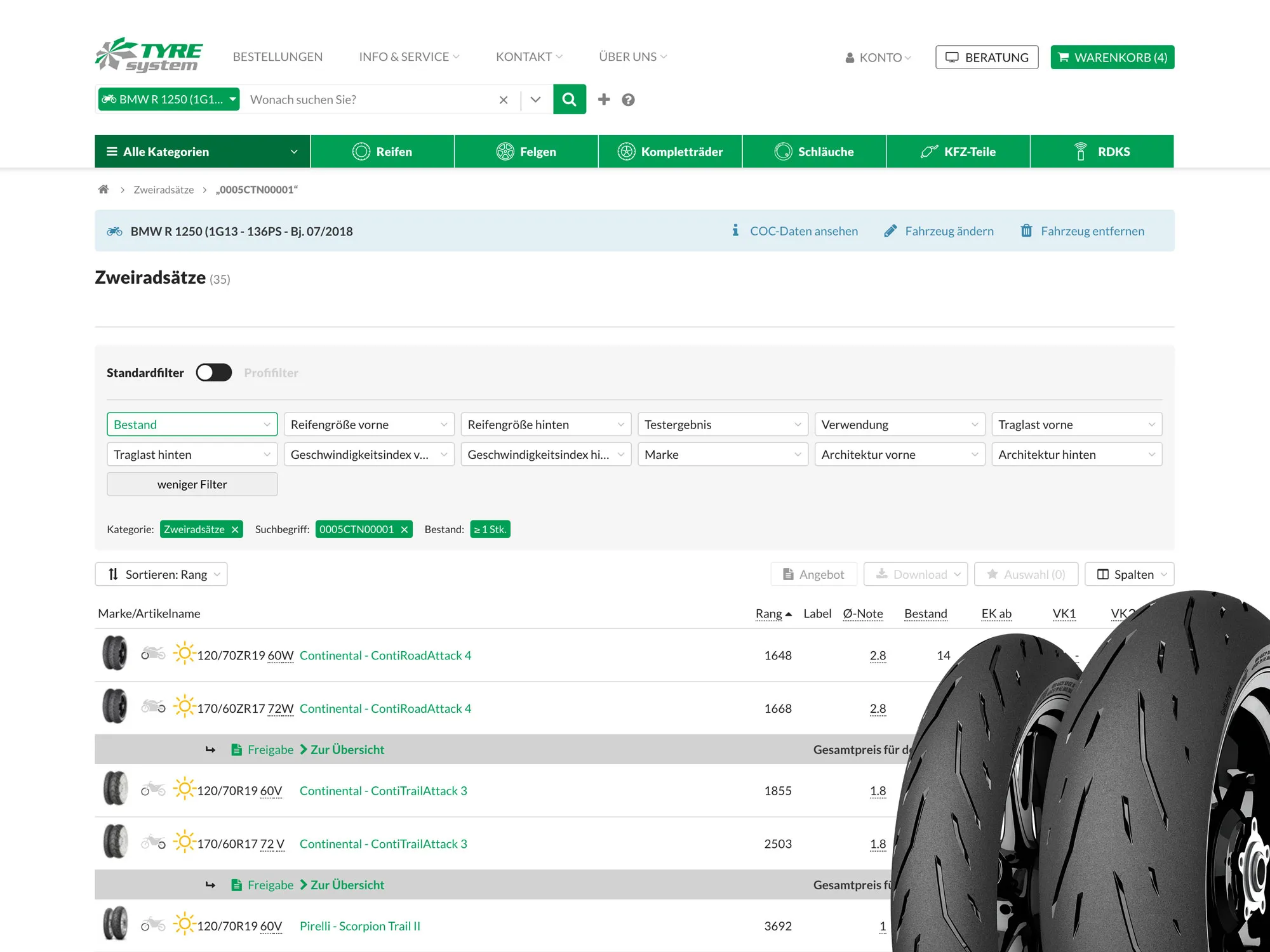Sort by the Ø-Note column header

click(x=863, y=614)
